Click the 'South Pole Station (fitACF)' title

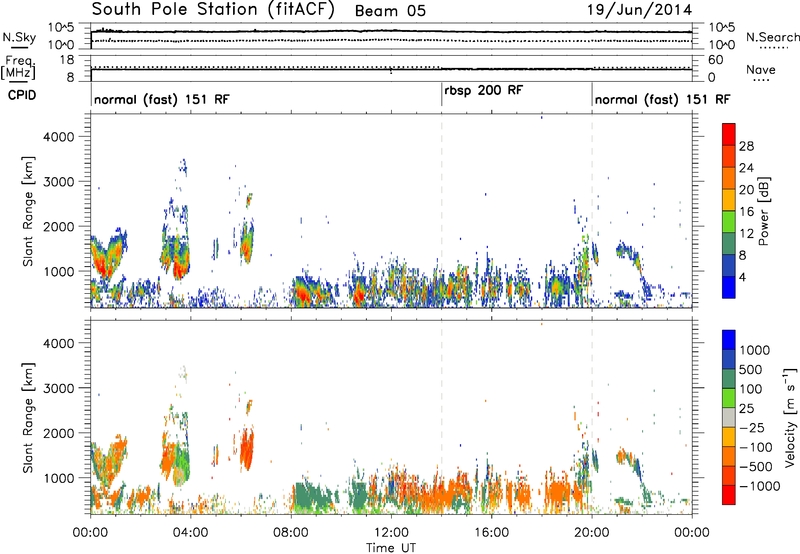point(213,10)
